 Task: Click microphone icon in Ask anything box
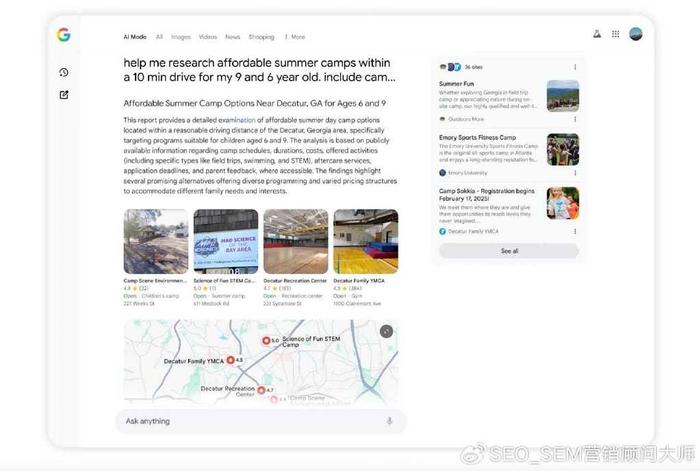(389, 421)
